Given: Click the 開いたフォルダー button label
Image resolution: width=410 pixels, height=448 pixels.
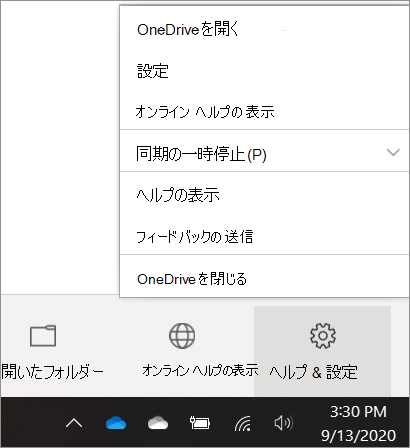Looking at the screenshot, I should point(53,371).
